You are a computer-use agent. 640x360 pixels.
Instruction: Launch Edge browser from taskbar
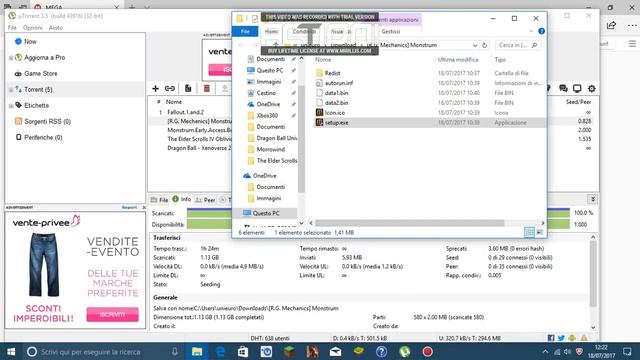(220, 351)
